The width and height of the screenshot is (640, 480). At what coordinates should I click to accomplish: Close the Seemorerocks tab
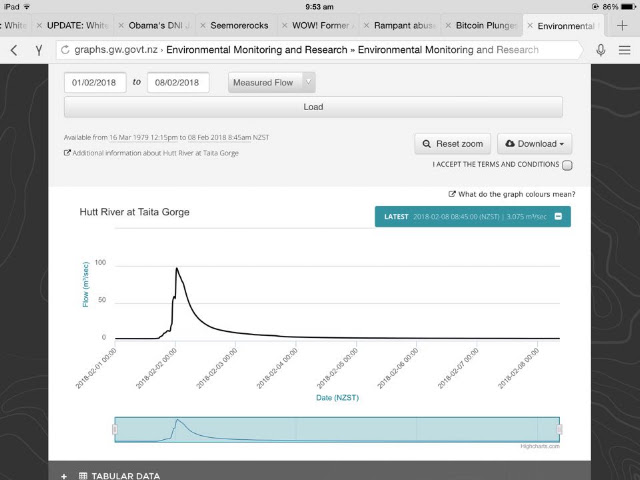click(203, 25)
